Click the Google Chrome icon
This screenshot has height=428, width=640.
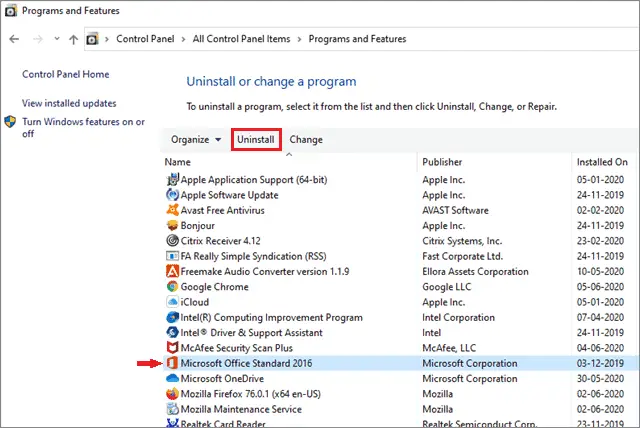(172, 286)
